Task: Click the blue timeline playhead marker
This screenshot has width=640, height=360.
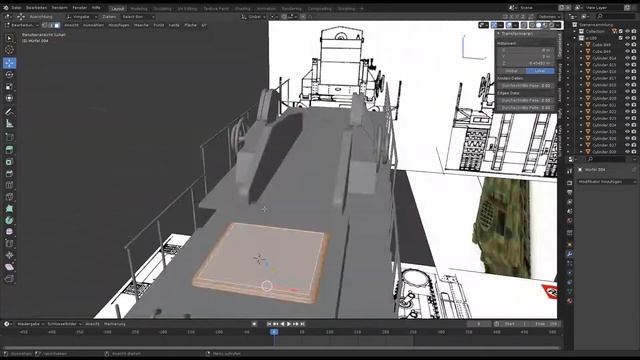Action: pyautogui.click(x=274, y=332)
